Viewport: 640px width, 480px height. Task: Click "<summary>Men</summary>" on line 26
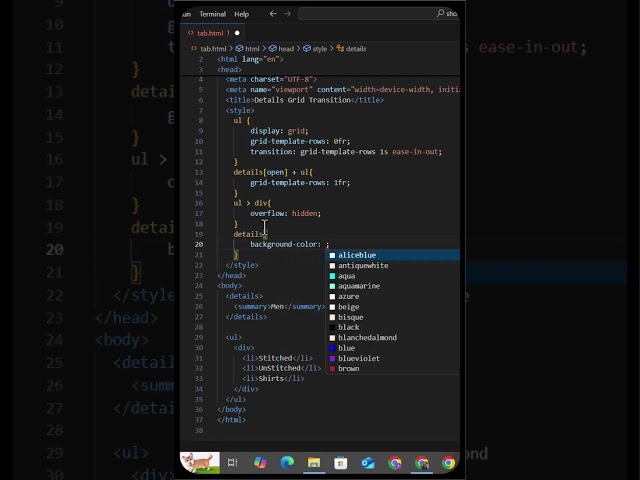pyautogui.click(x=279, y=307)
